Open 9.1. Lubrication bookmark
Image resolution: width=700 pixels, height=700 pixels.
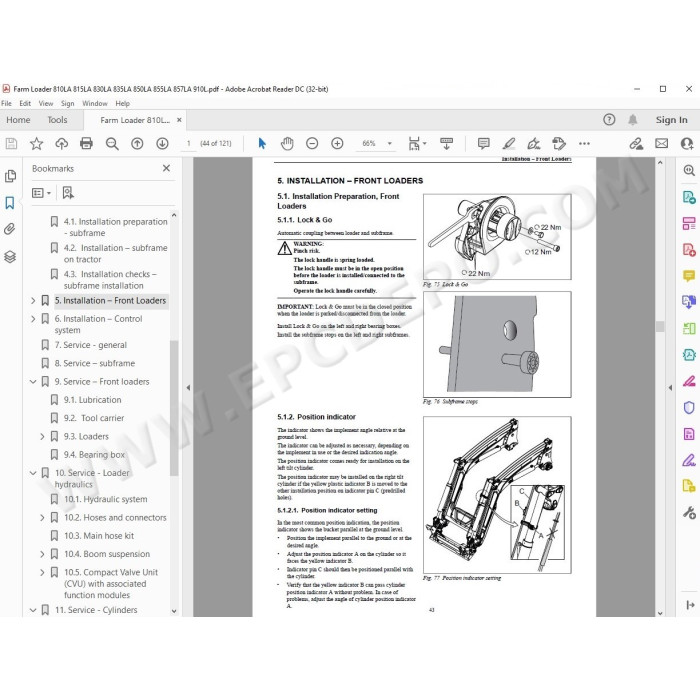[92, 400]
